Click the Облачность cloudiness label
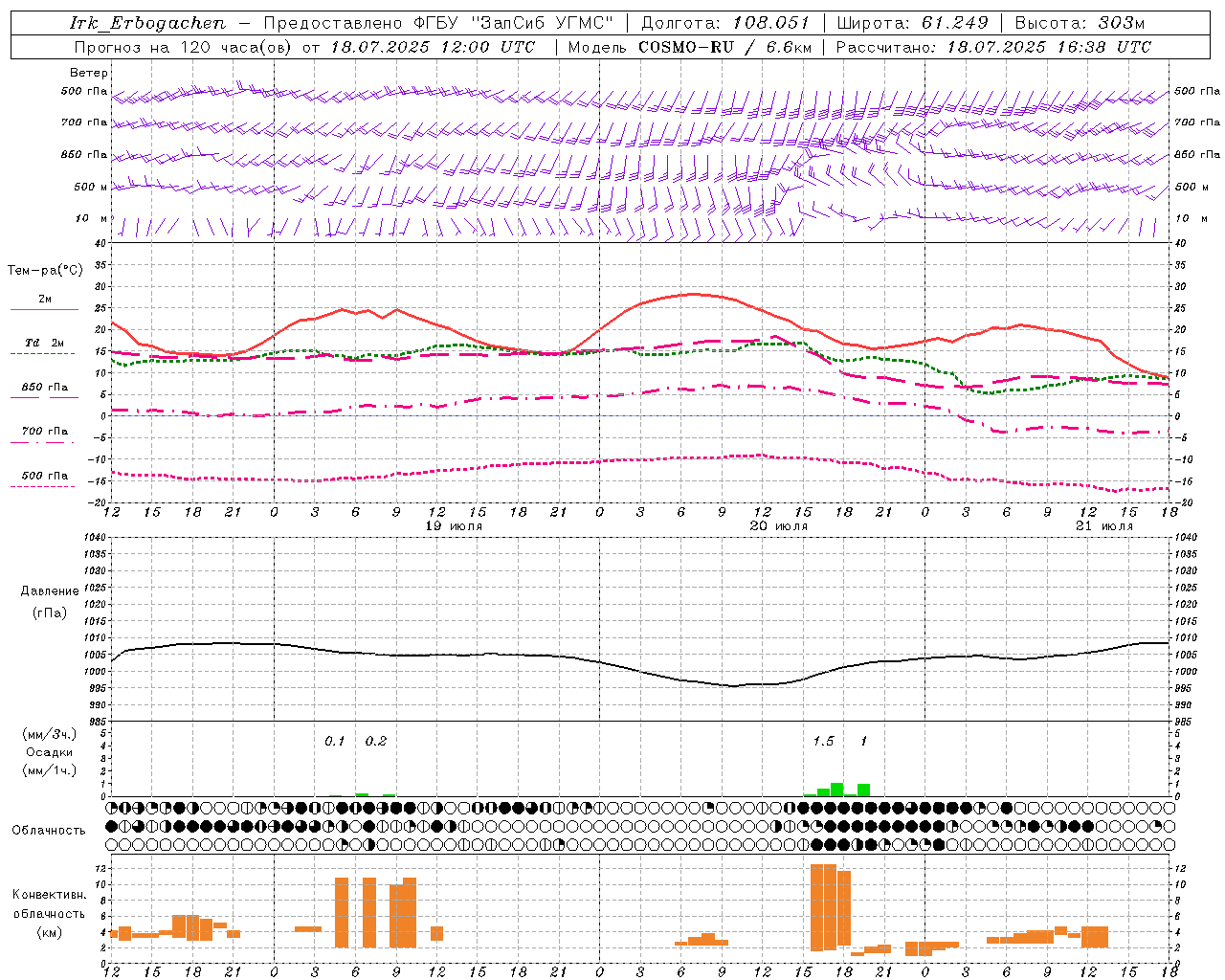Image resolution: width=1225 pixels, height=980 pixels. point(49,830)
